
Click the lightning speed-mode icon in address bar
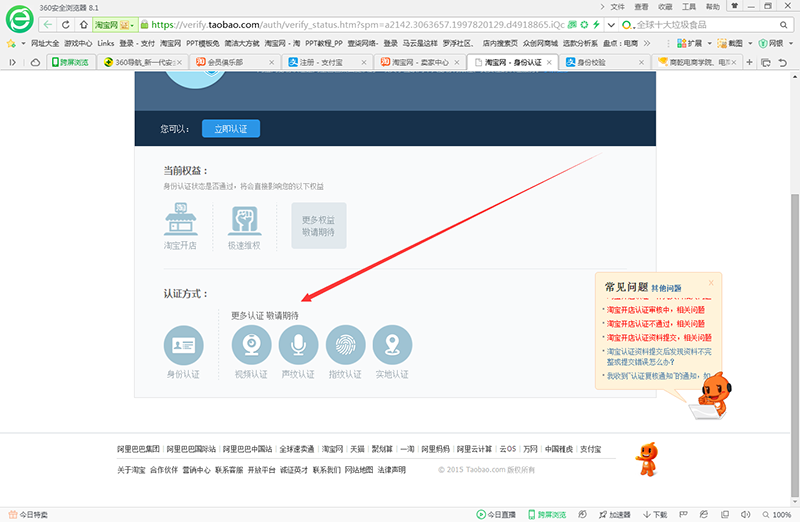pyautogui.click(x=596, y=24)
